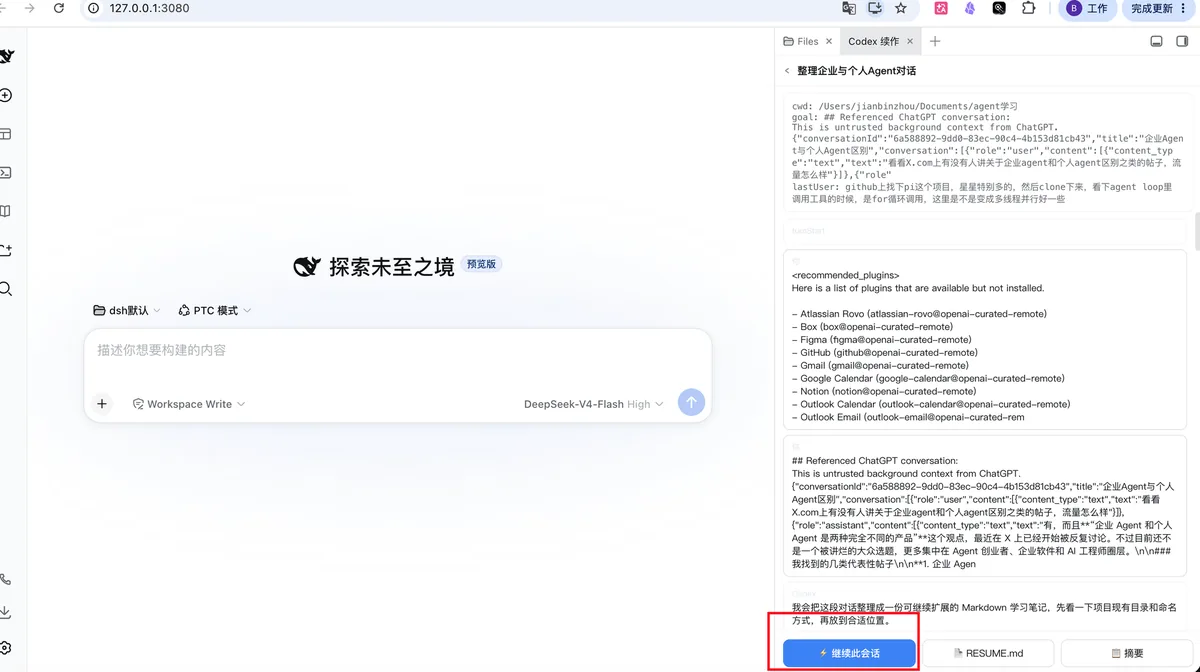Switch to the Files tab

(x=801, y=41)
